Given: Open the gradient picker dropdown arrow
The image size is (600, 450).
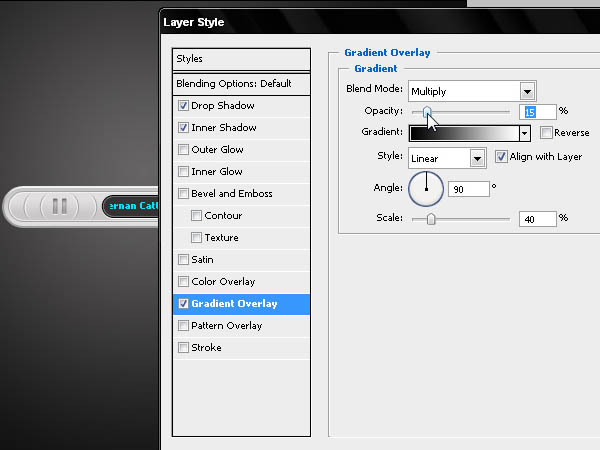Looking at the screenshot, I should click(525, 134).
